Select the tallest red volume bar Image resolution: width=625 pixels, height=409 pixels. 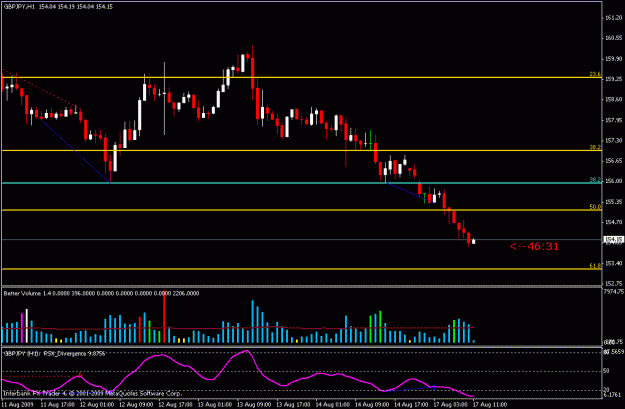[x=164, y=317]
